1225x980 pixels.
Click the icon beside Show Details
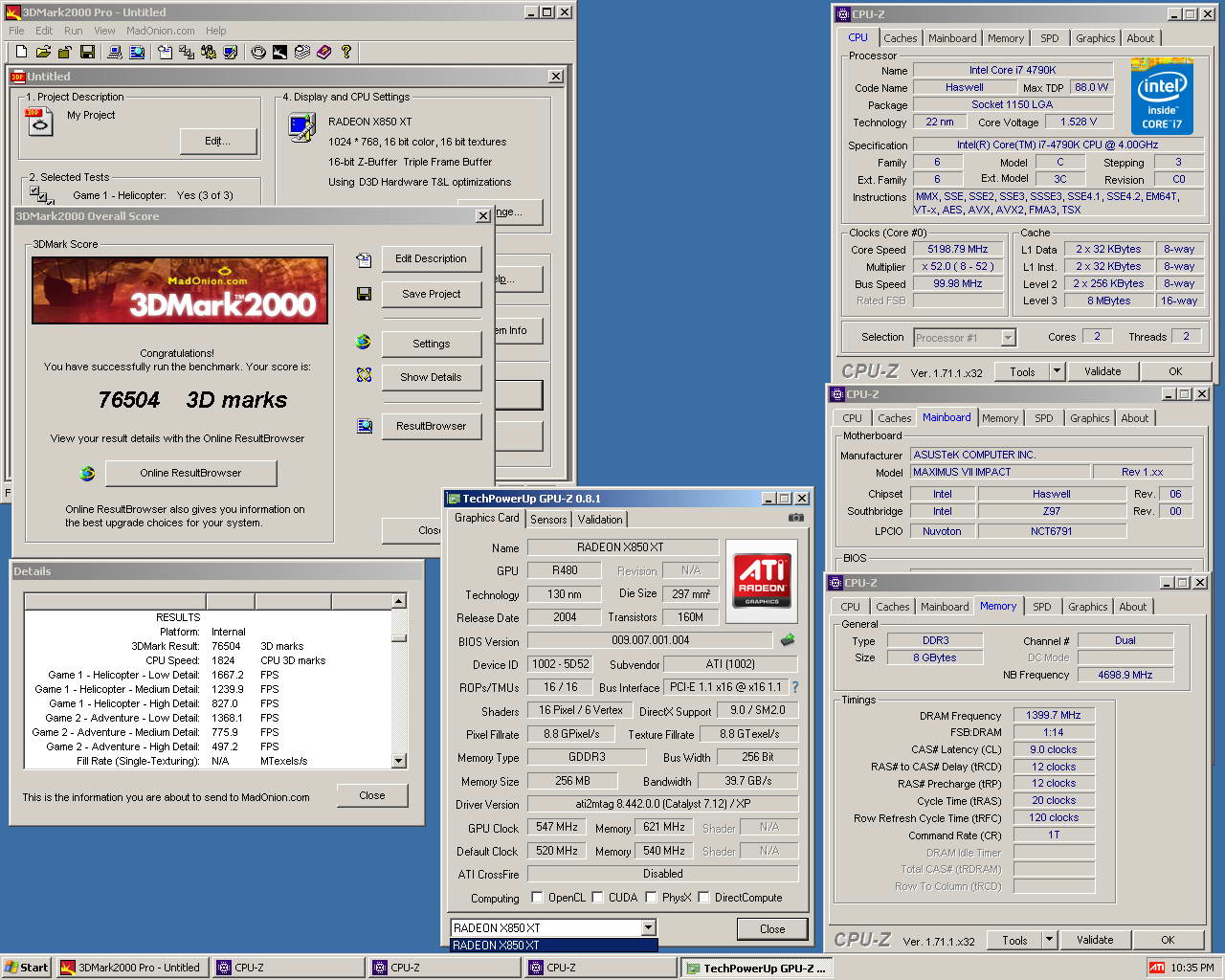tap(364, 375)
